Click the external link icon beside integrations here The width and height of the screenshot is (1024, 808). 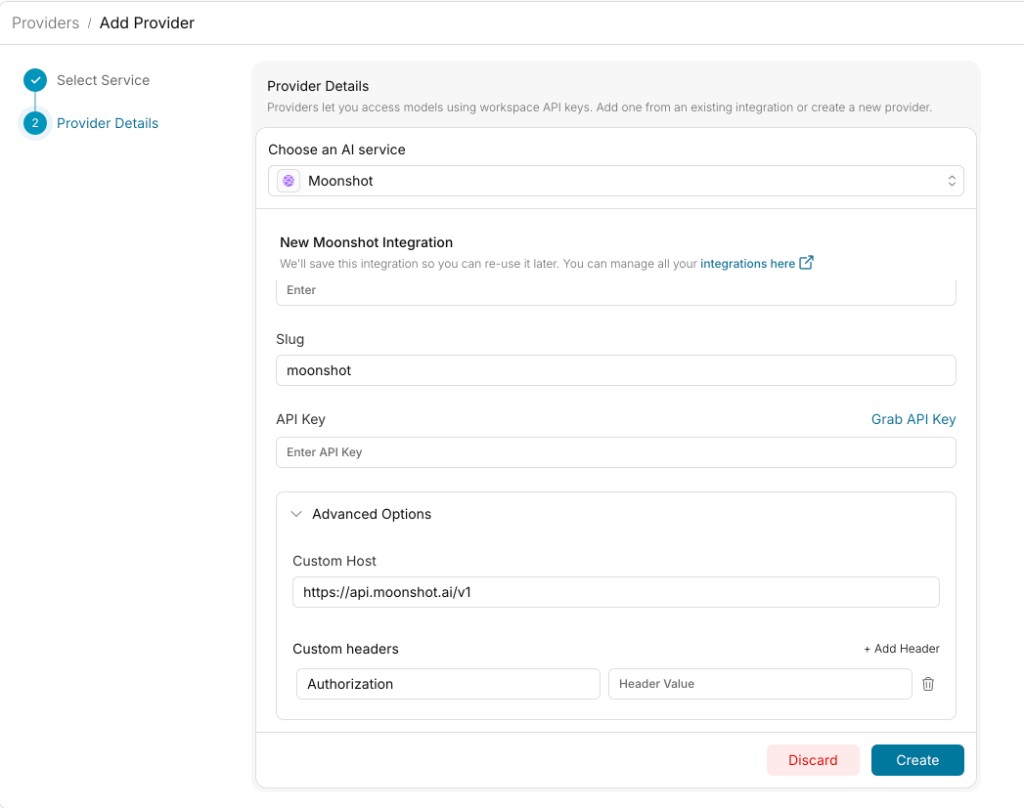click(807, 263)
